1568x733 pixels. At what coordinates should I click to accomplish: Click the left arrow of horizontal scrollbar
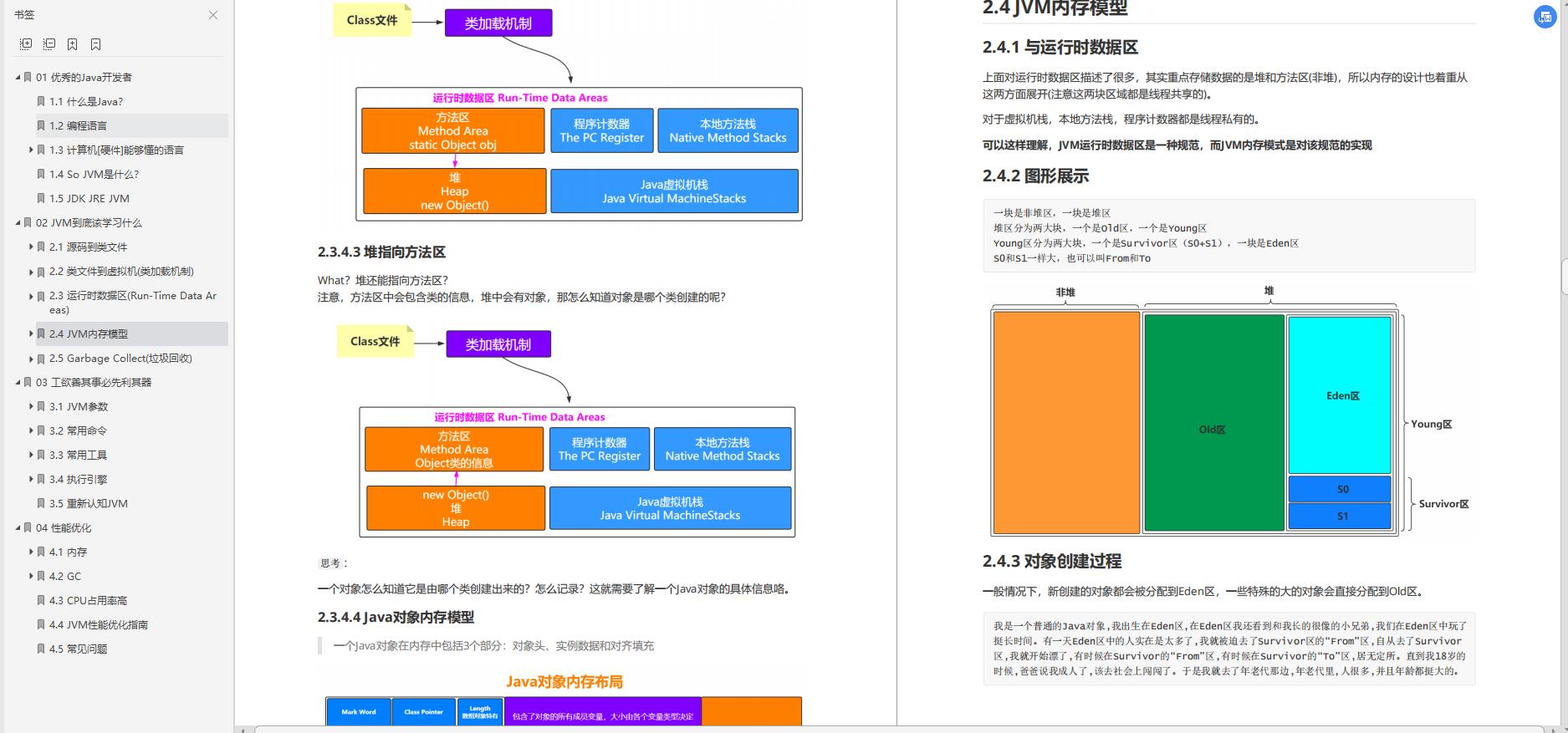click(243, 730)
